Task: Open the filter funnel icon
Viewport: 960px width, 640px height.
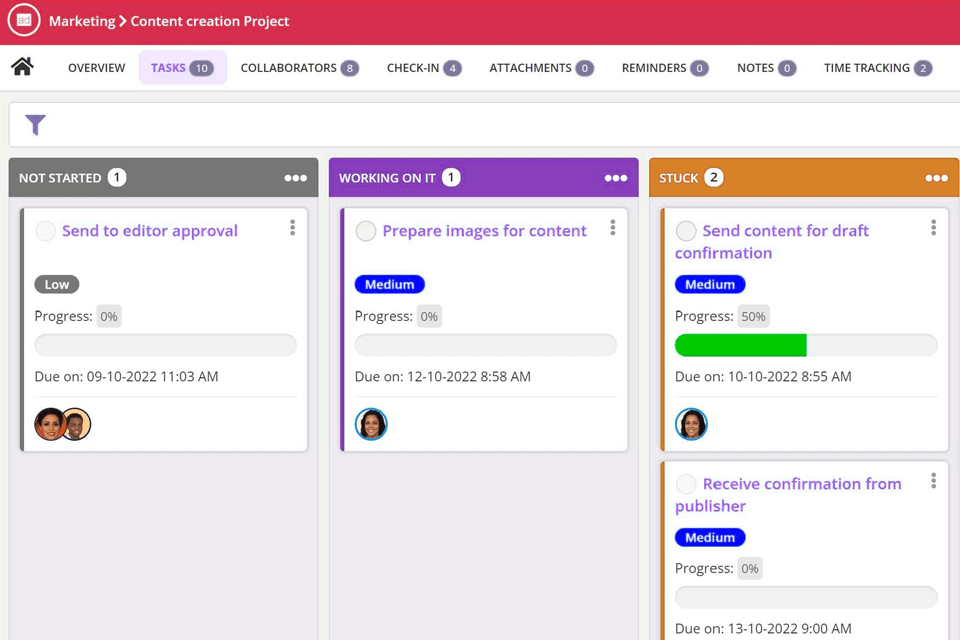Action: pos(35,125)
